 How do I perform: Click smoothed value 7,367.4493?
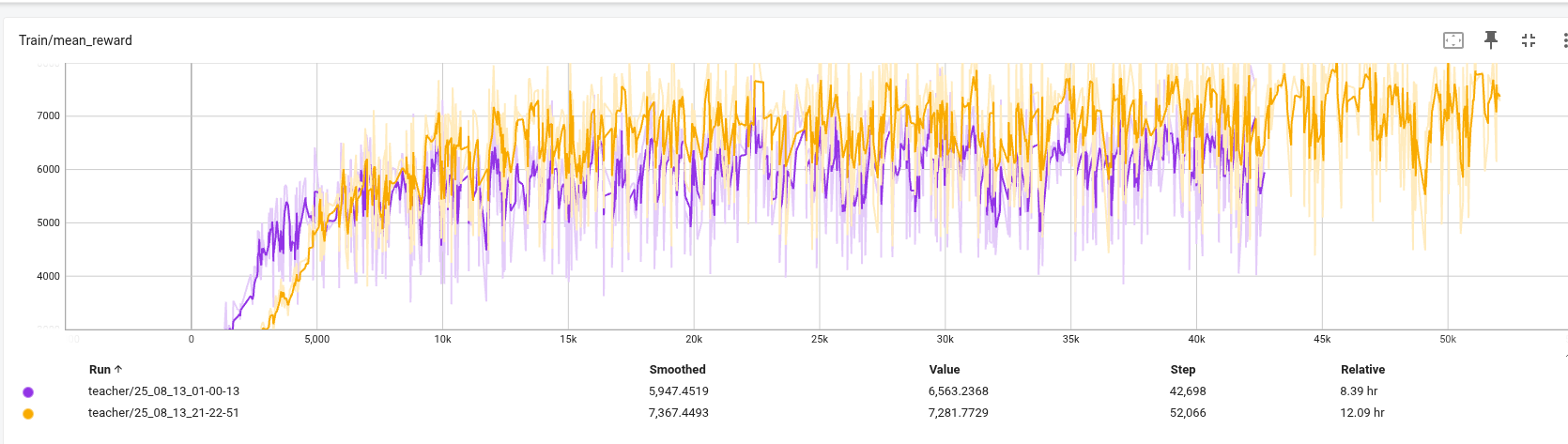click(x=679, y=413)
